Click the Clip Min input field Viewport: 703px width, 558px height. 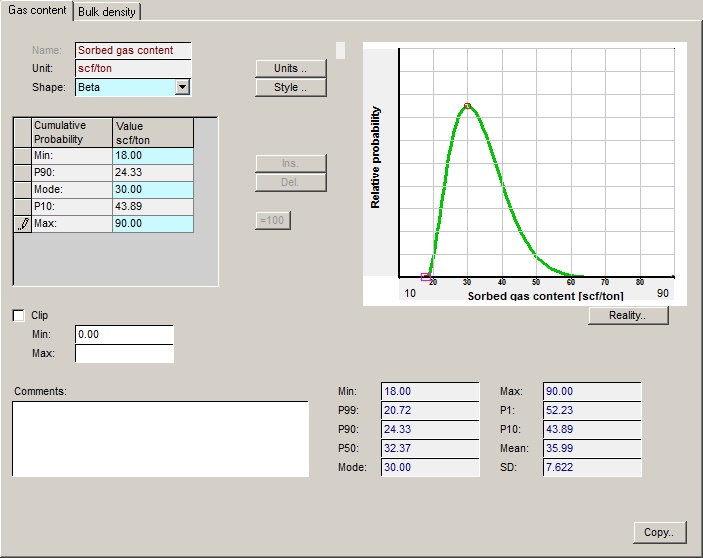click(x=124, y=334)
